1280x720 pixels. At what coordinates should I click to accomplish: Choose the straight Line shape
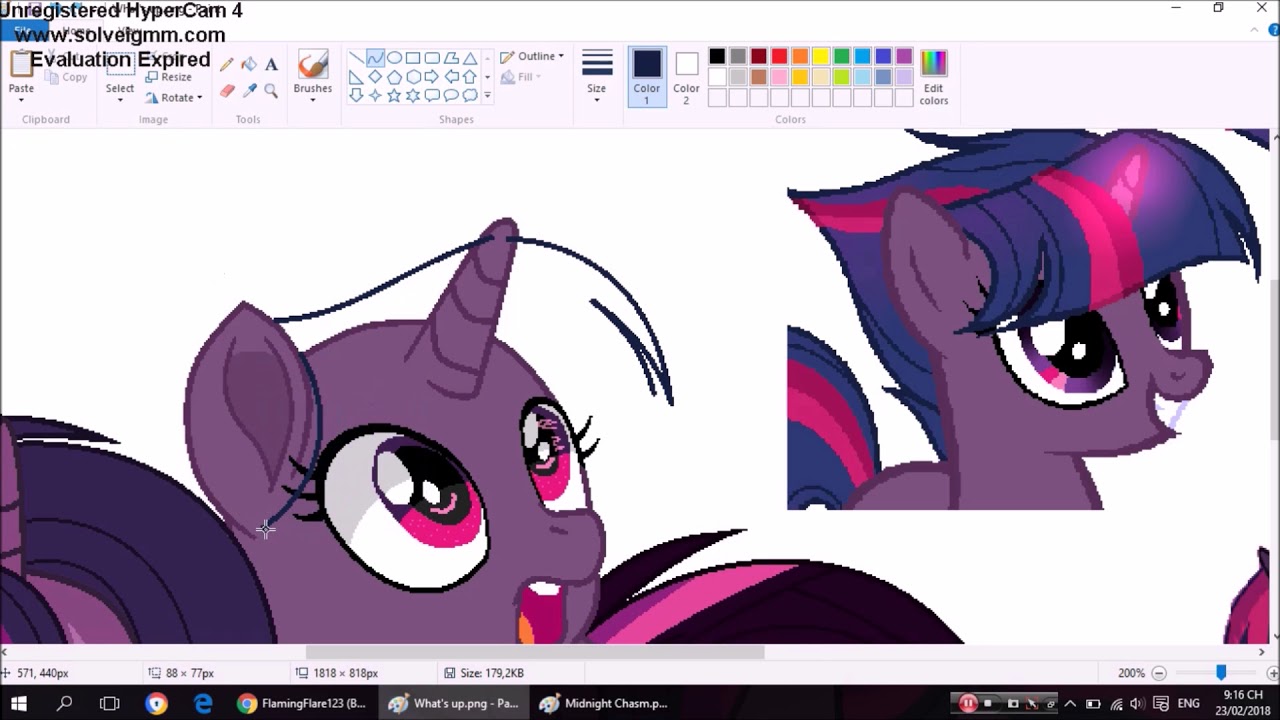[x=356, y=58]
